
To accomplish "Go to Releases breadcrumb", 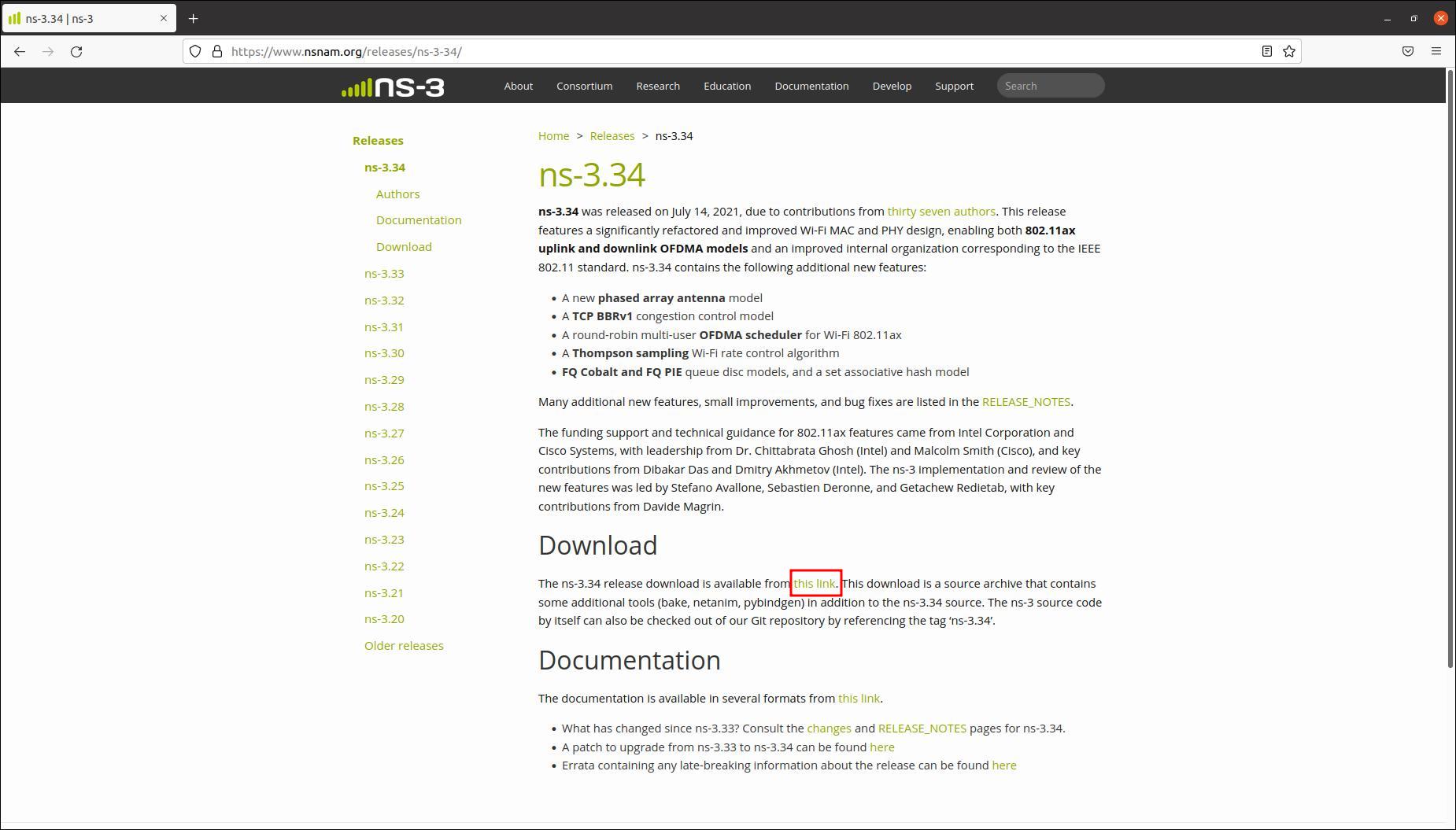I will click(612, 136).
